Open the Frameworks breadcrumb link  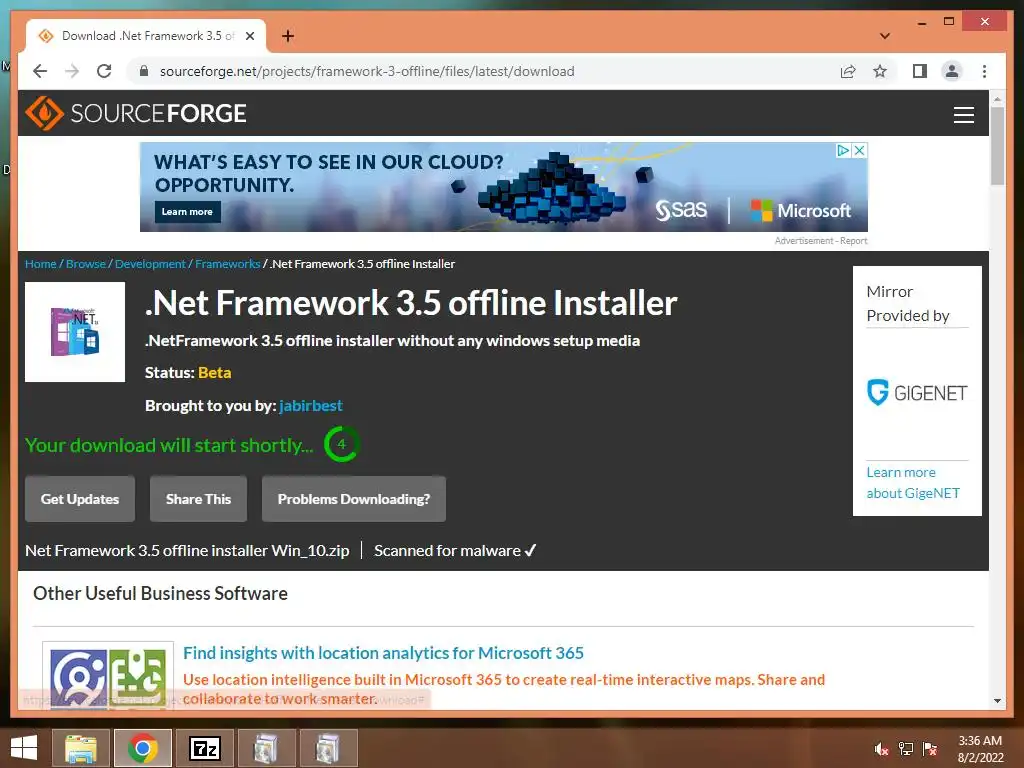click(227, 264)
